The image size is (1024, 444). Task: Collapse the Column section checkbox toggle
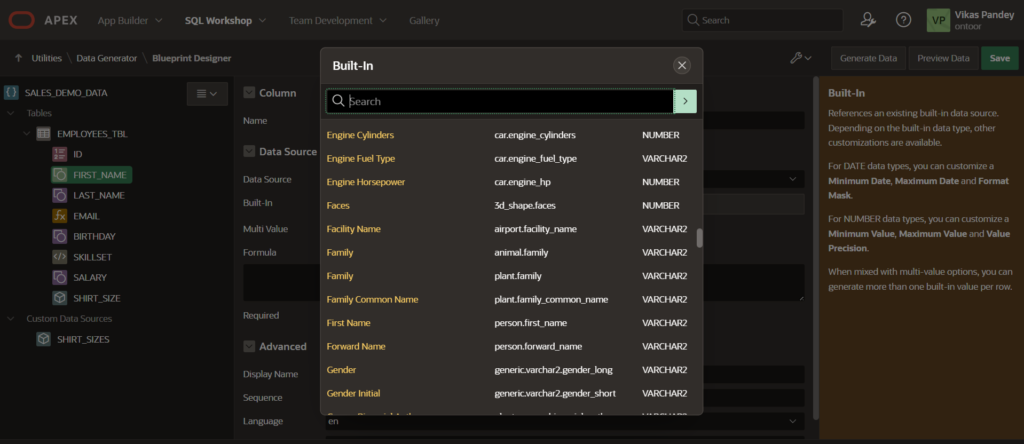coord(250,93)
